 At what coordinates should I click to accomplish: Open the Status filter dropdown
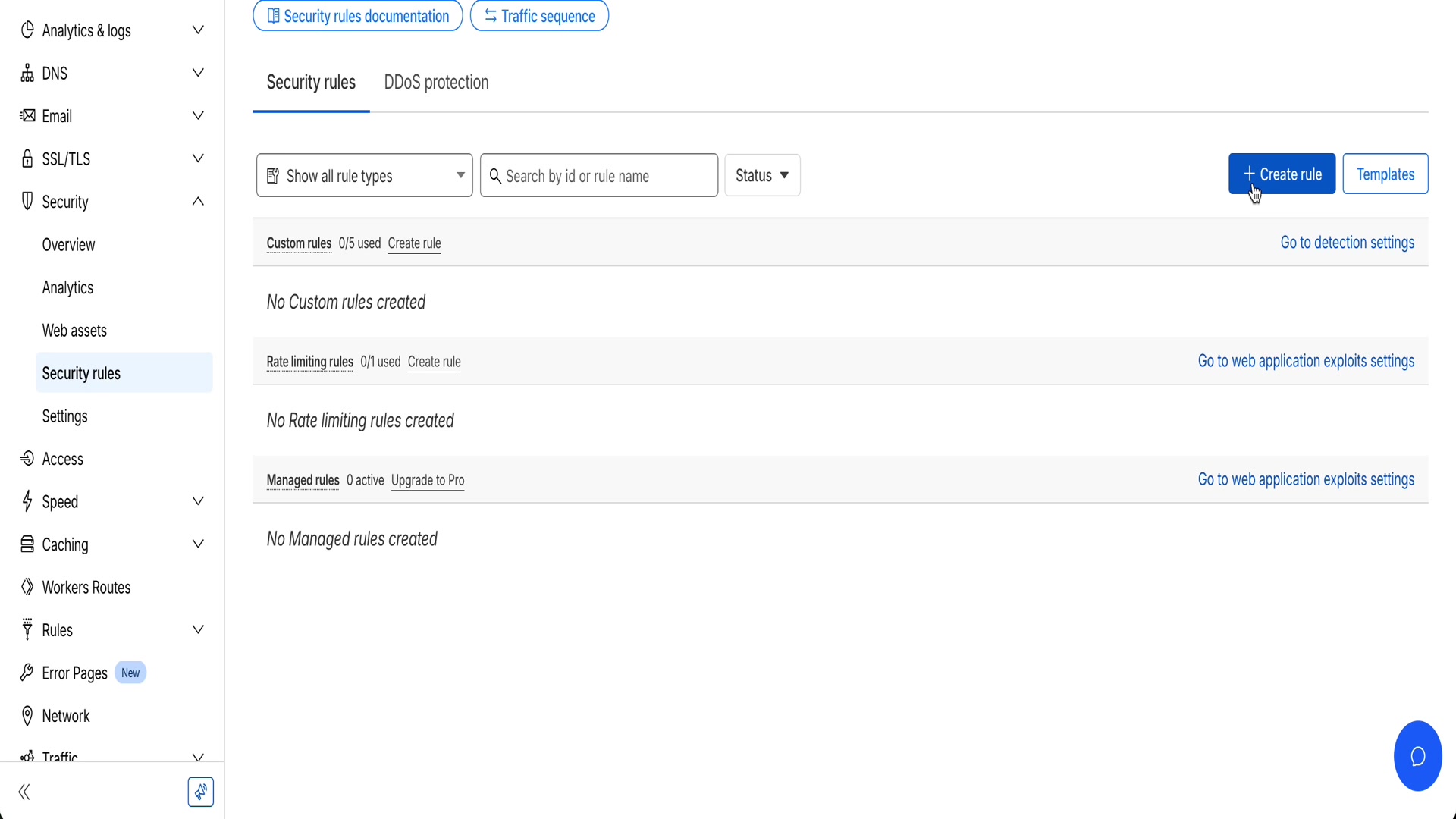point(763,175)
